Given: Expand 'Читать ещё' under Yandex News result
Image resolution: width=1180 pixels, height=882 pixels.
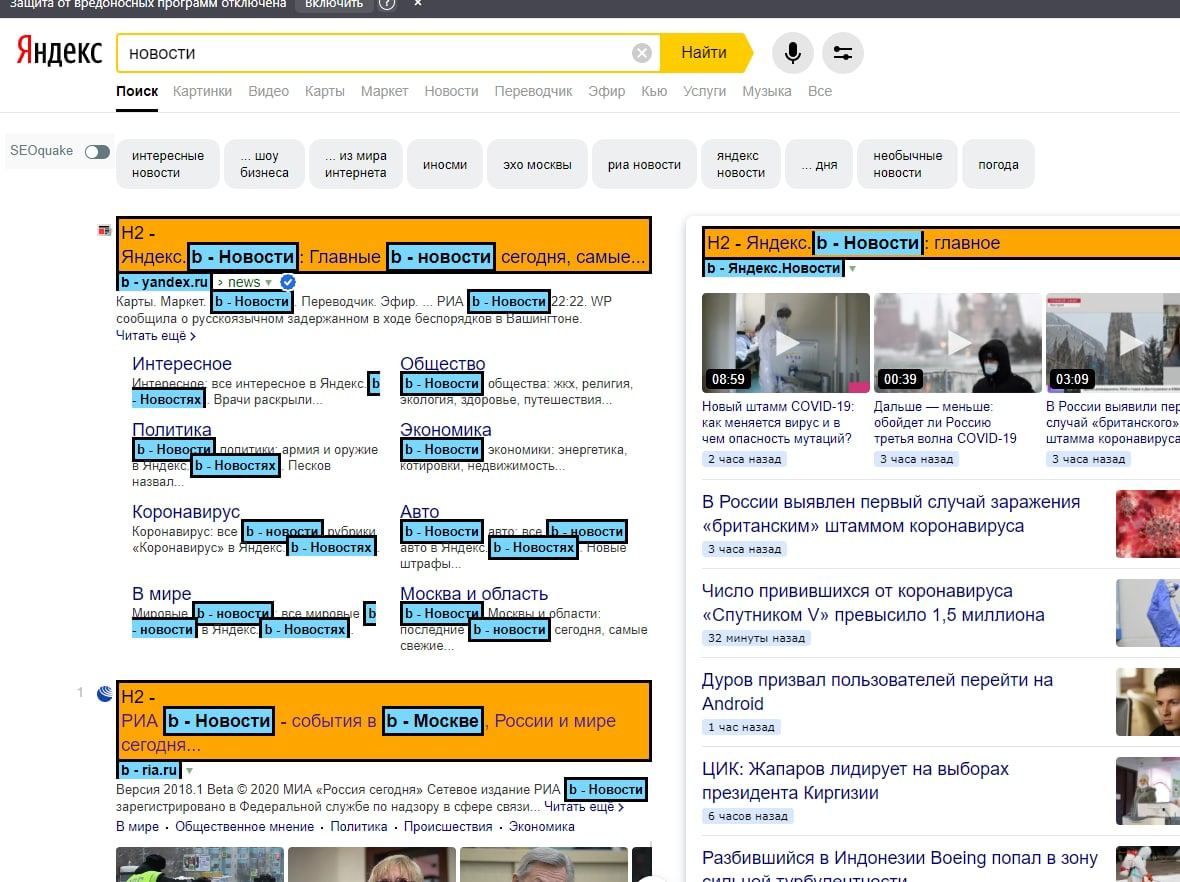Looking at the screenshot, I should click(x=156, y=336).
